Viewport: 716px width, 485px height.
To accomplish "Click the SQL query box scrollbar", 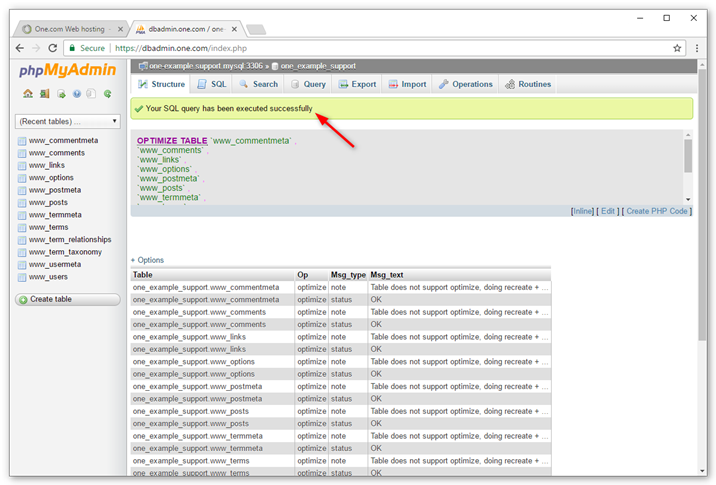I will pyautogui.click(x=688, y=157).
